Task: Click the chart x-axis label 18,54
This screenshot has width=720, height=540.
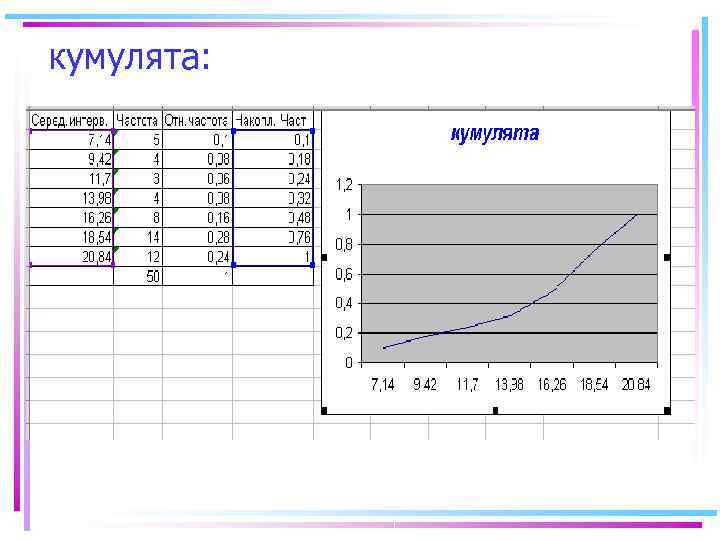Action: pyautogui.click(x=594, y=384)
